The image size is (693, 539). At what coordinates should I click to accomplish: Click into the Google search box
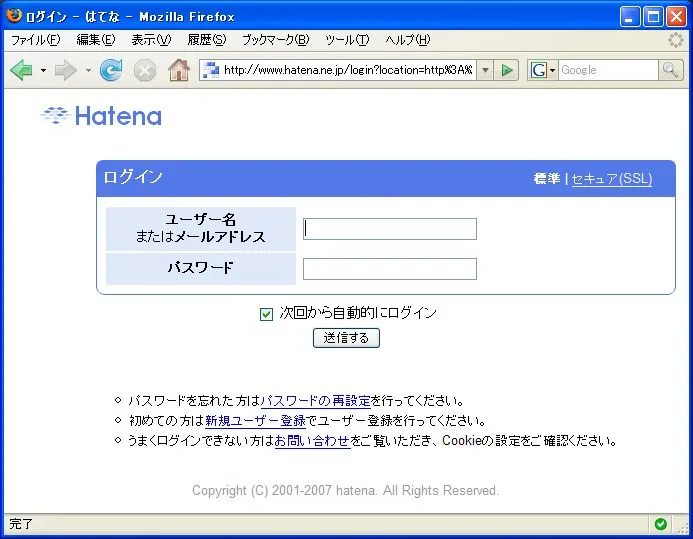[x=608, y=70]
